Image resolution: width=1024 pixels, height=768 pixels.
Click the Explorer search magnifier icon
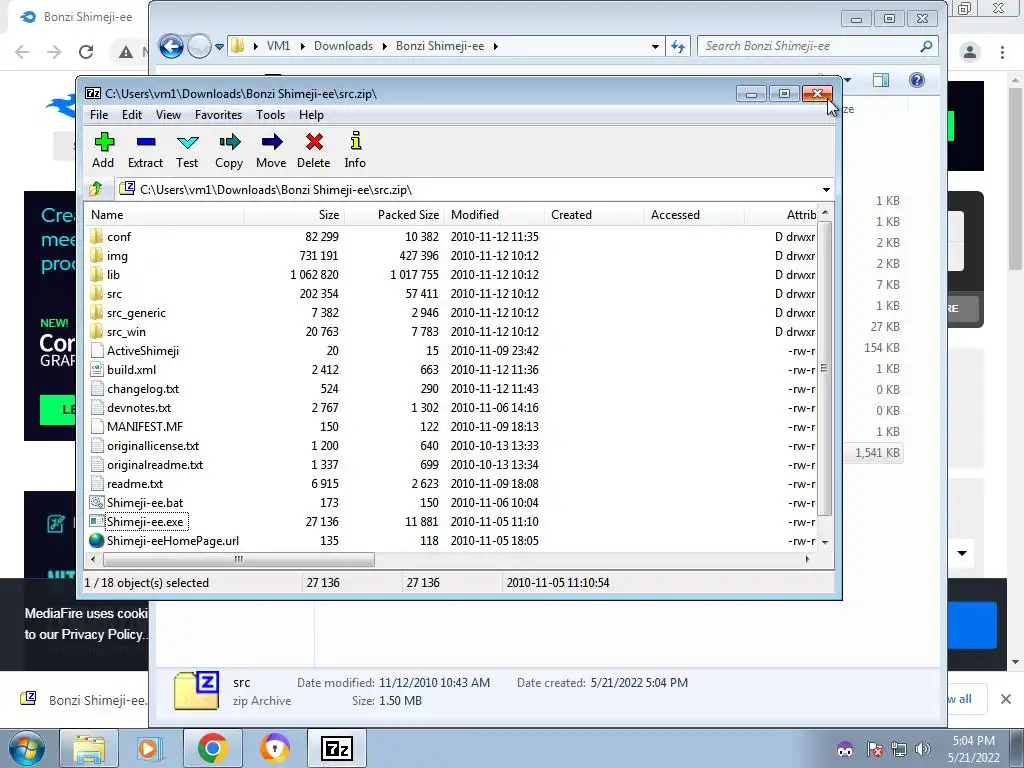pos(926,46)
